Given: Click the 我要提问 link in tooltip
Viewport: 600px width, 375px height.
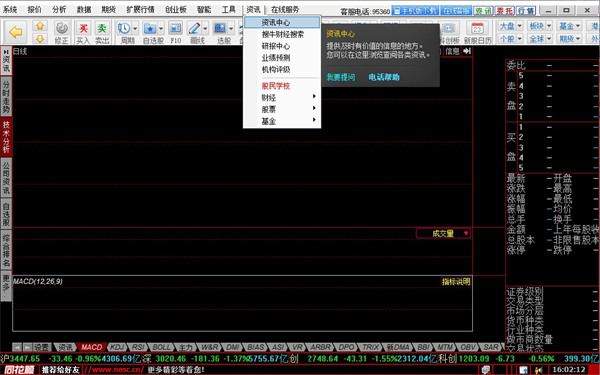Looking at the screenshot, I should pyautogui.click(x=341, y=77).
